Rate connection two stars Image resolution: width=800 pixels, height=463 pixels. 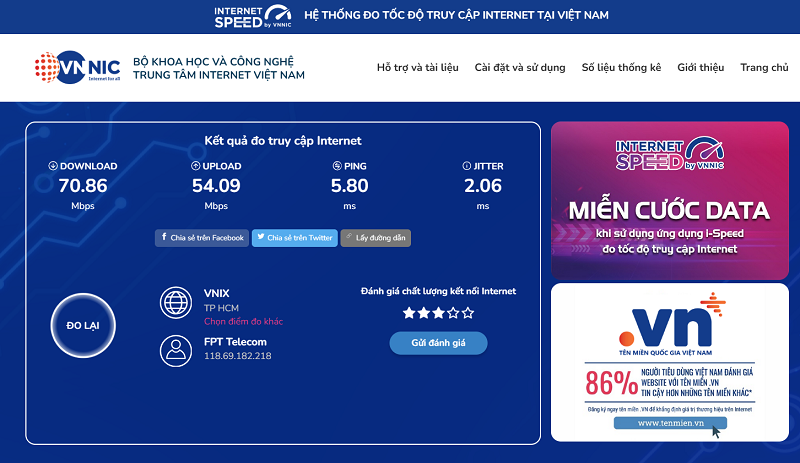[424, 313]
